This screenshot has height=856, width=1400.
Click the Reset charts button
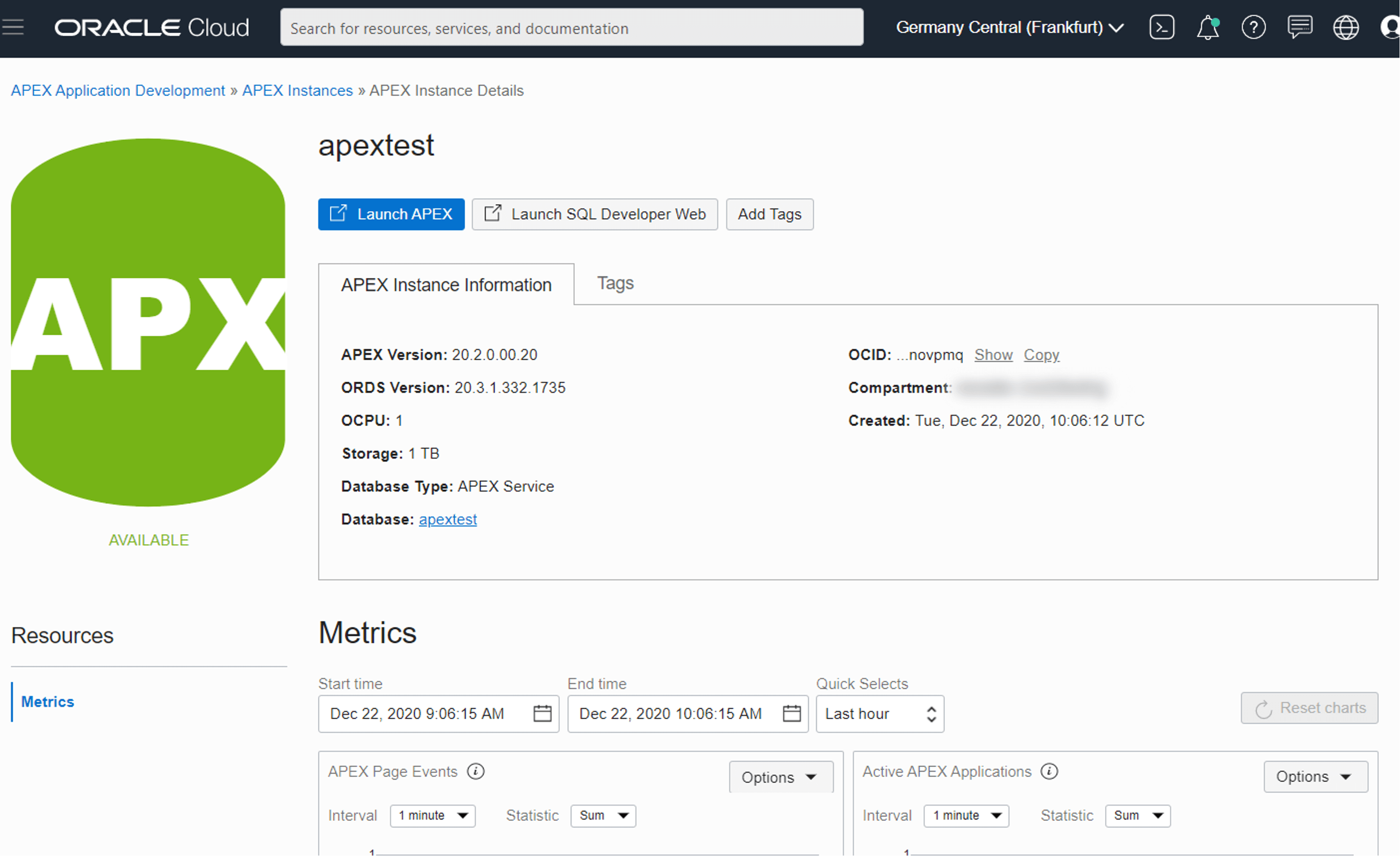pyautogui.click(x=1310, y=708)
